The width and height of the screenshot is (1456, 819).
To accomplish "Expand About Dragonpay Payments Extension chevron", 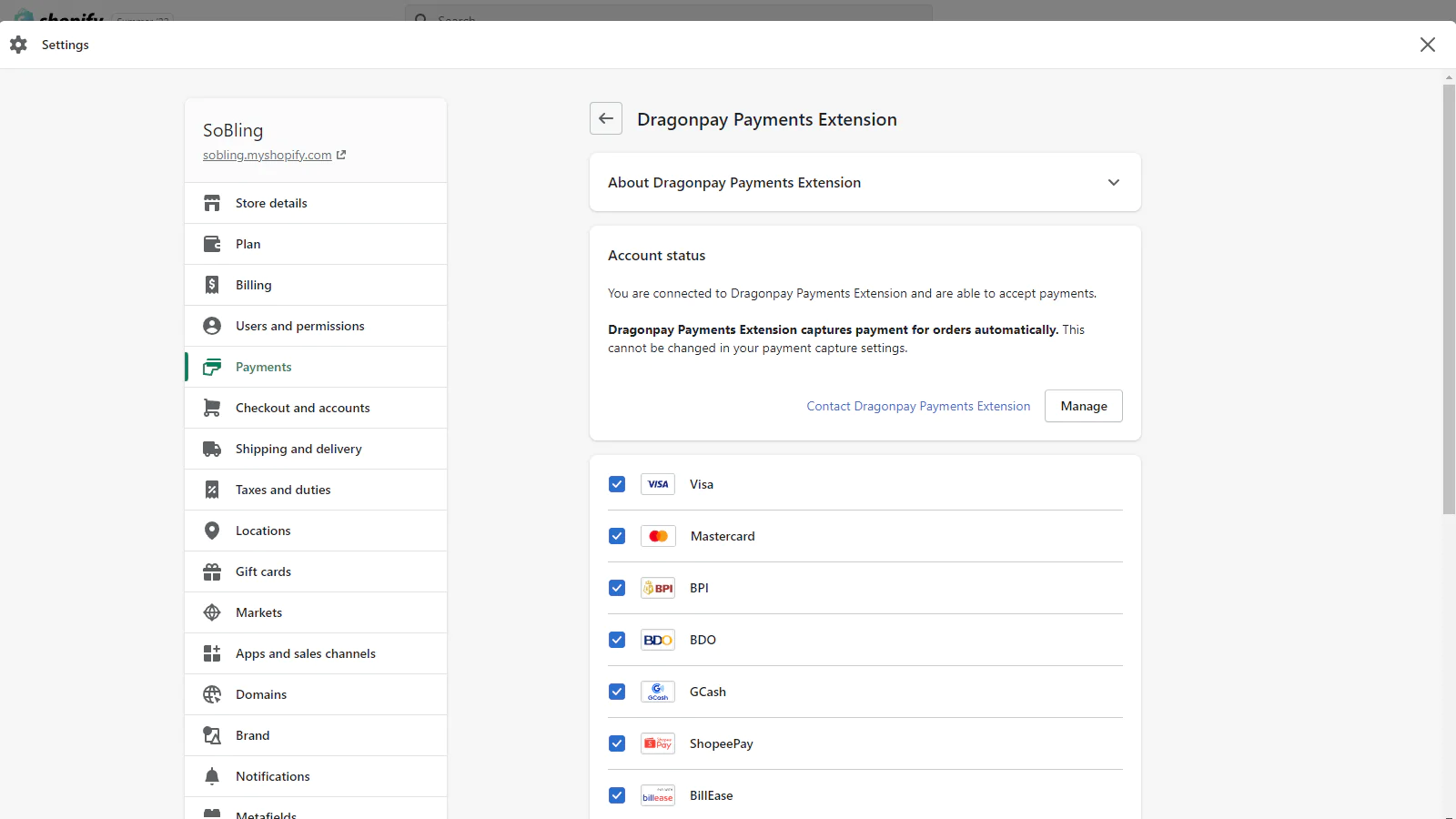I will [1113, 182].
